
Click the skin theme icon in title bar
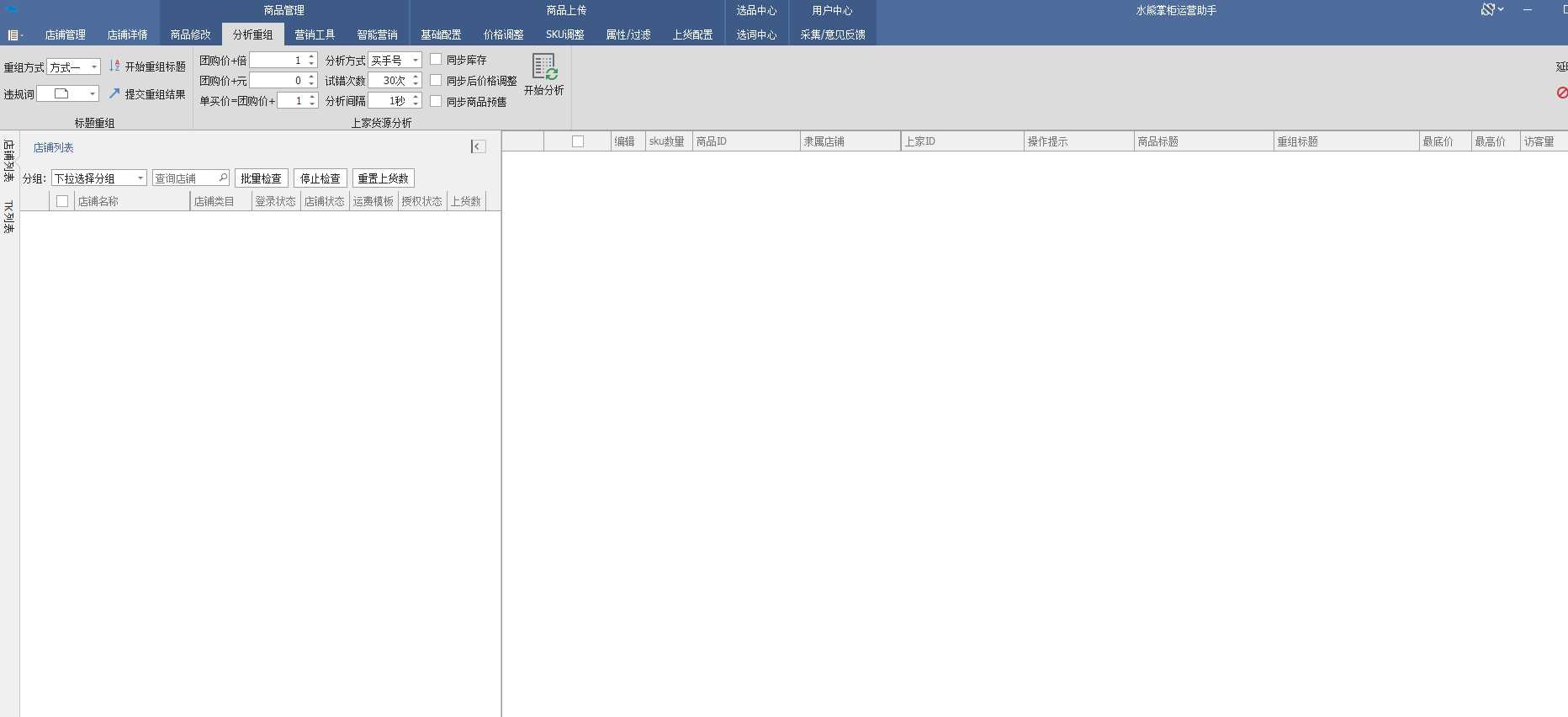click(x=1487, y=9)
